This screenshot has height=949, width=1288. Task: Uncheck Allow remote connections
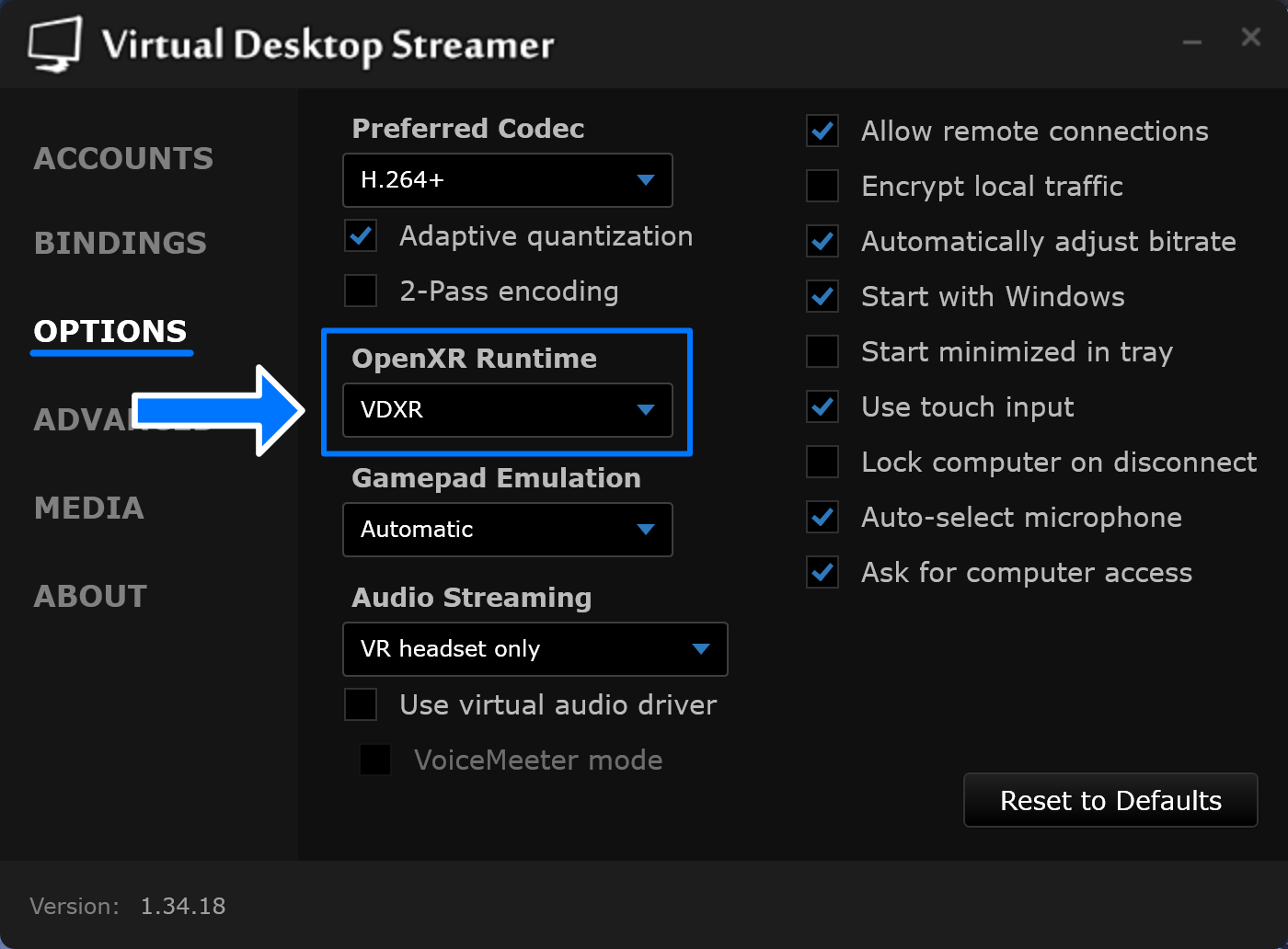click(822, 131)
